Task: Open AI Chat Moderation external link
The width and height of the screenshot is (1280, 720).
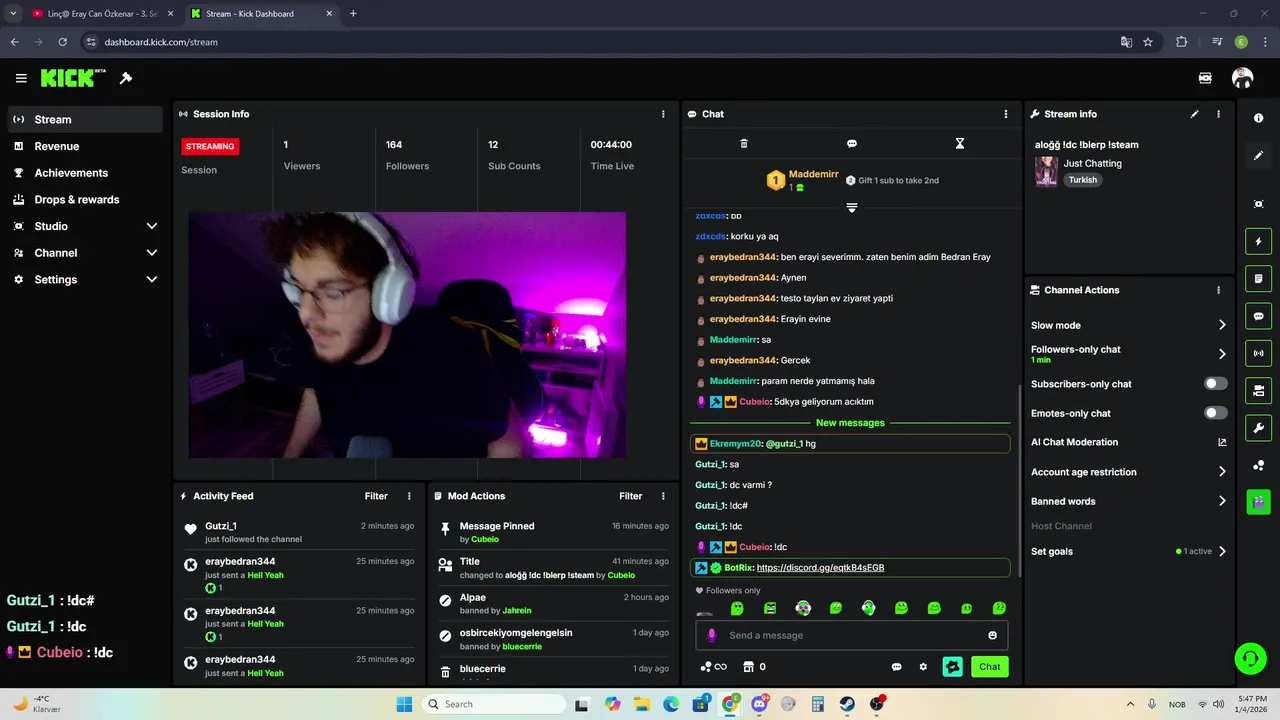Action: click(x=1222, y=442)
